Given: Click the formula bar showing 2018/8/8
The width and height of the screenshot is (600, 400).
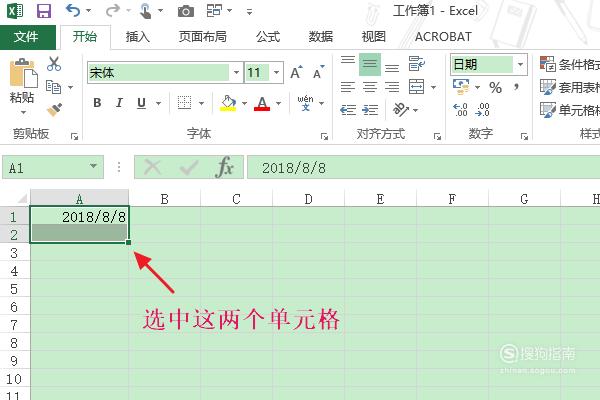Looking at the screenshot, I should coord(424,167).
